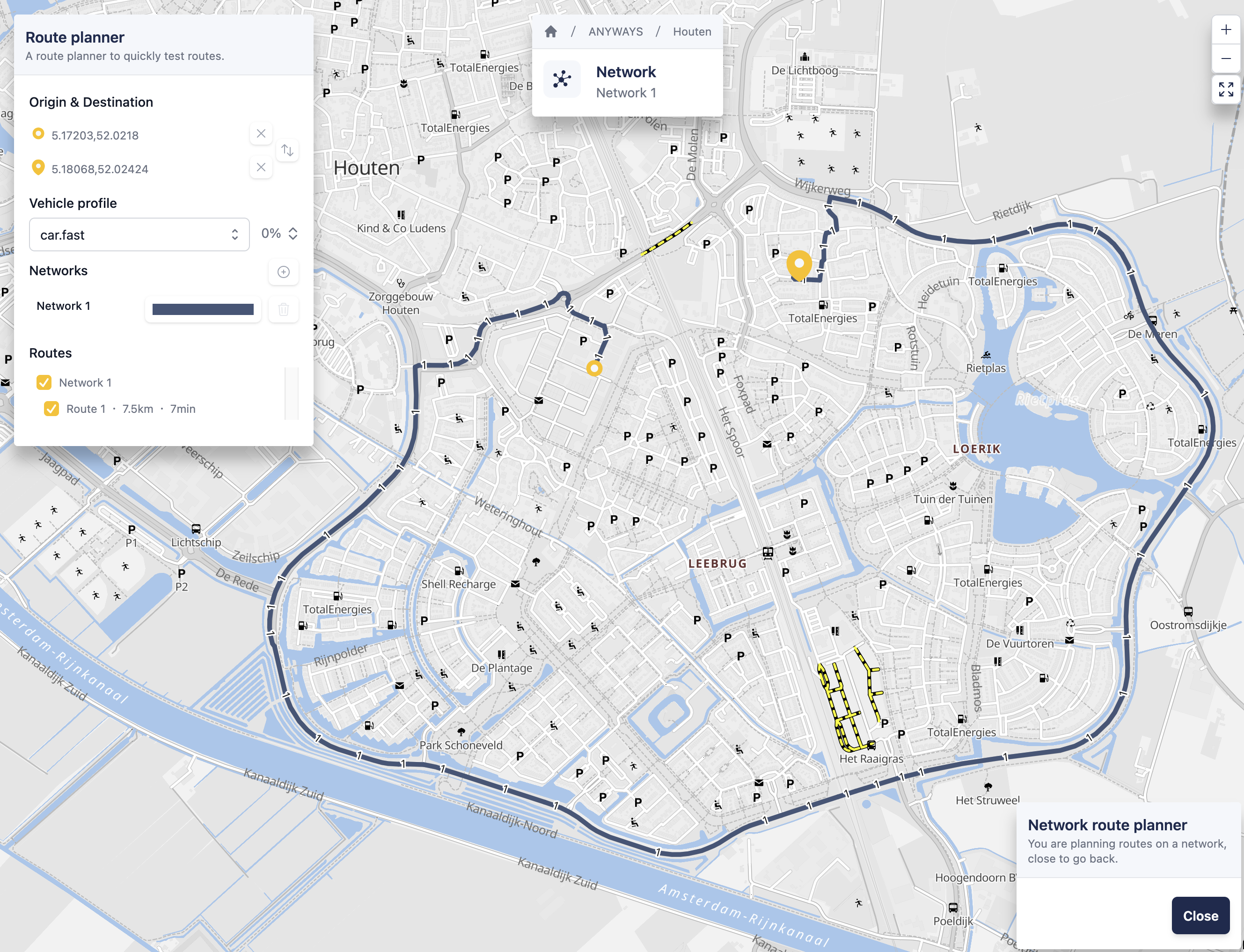This screenshot has height=952, width=1244.
Task: Expand the vehicle profile selector chevrons
Action: pos(236,234)
